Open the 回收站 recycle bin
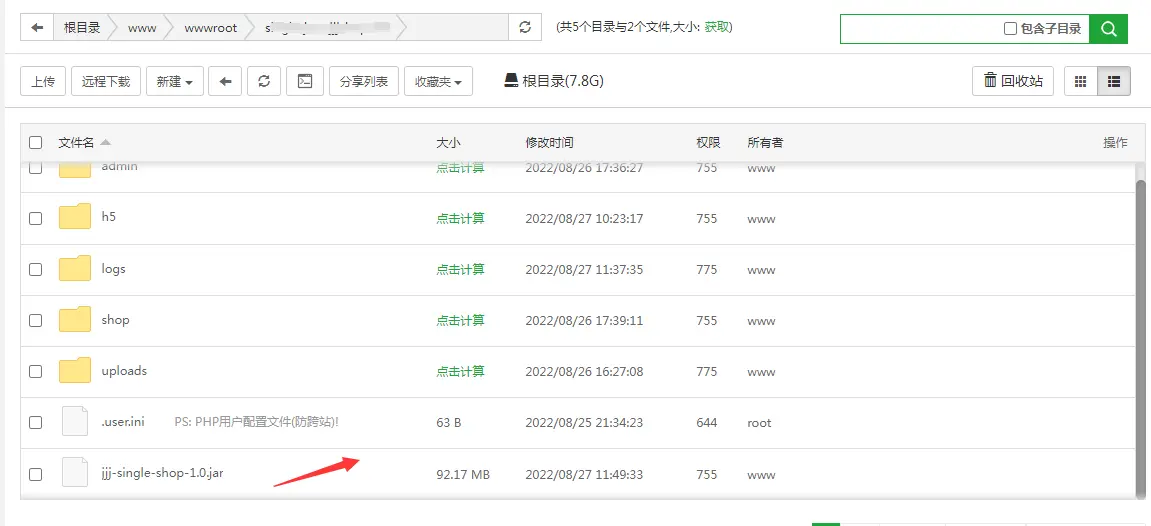1151x526 pixels. pyautogui.click(x=1013, y=81)
